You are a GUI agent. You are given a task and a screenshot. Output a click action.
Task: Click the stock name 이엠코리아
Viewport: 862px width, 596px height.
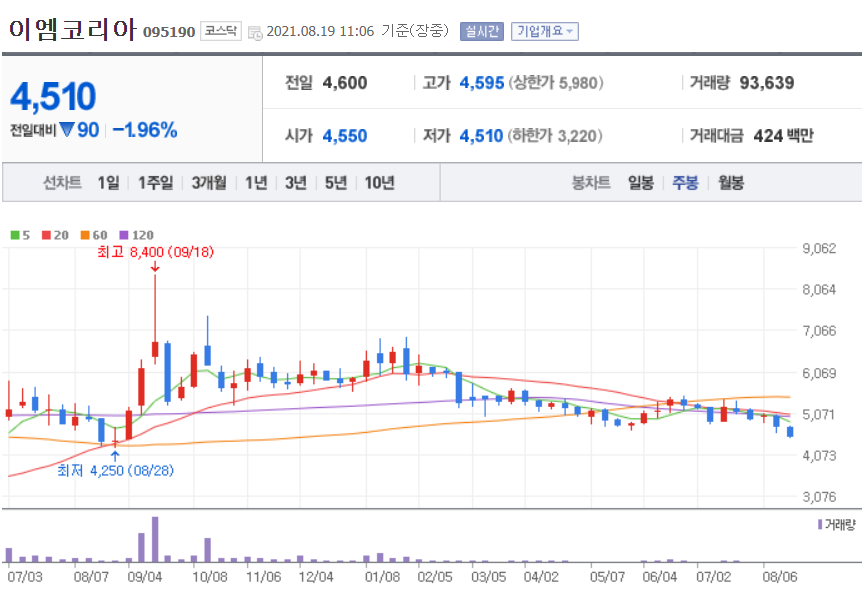coord(72,29)
